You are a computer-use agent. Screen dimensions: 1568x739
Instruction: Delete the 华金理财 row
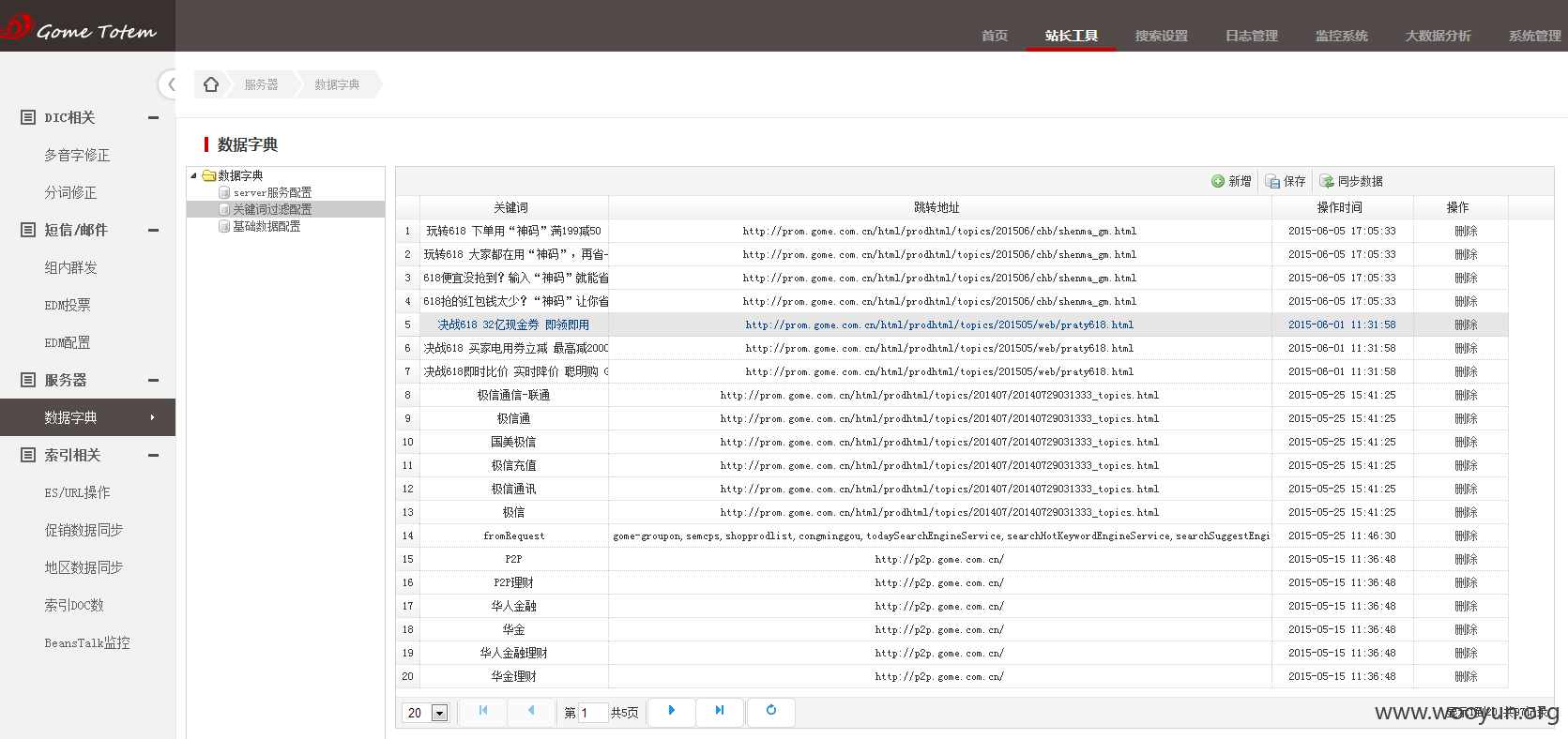point(1466,676)
